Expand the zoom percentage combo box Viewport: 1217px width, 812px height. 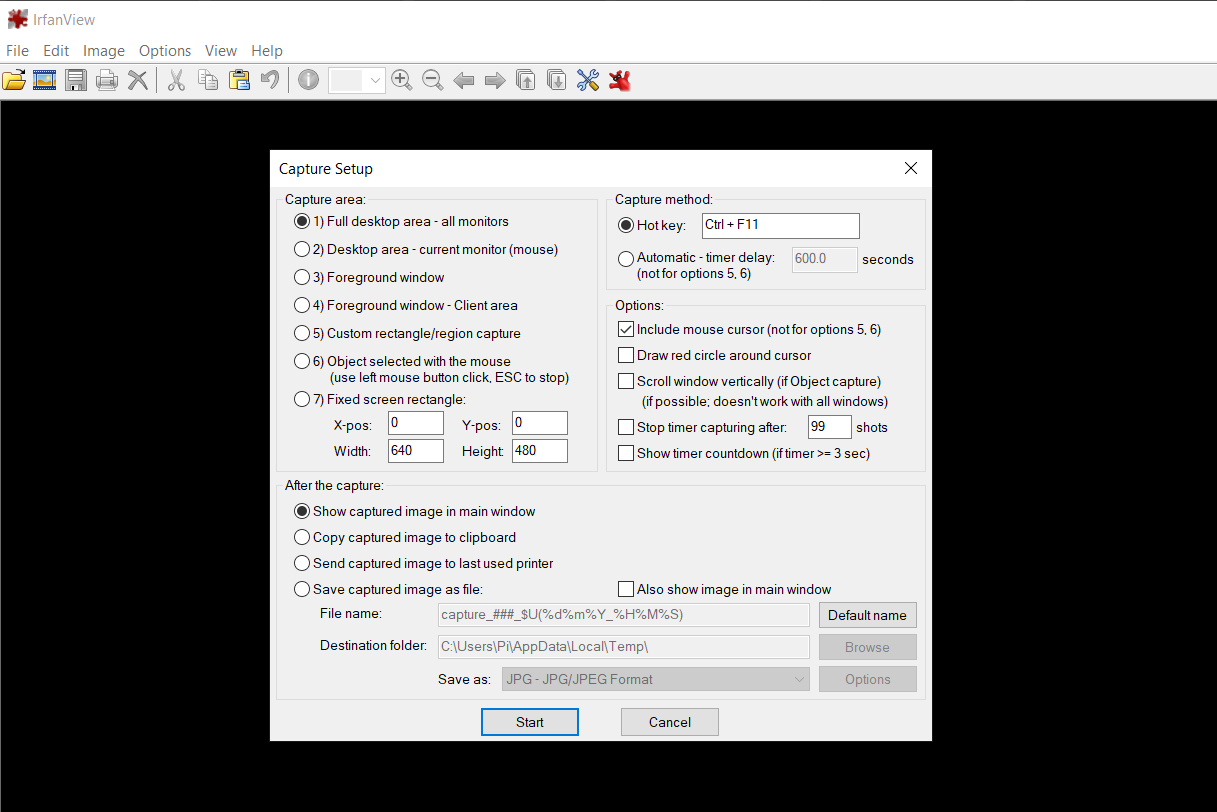[x=377, y=80]
